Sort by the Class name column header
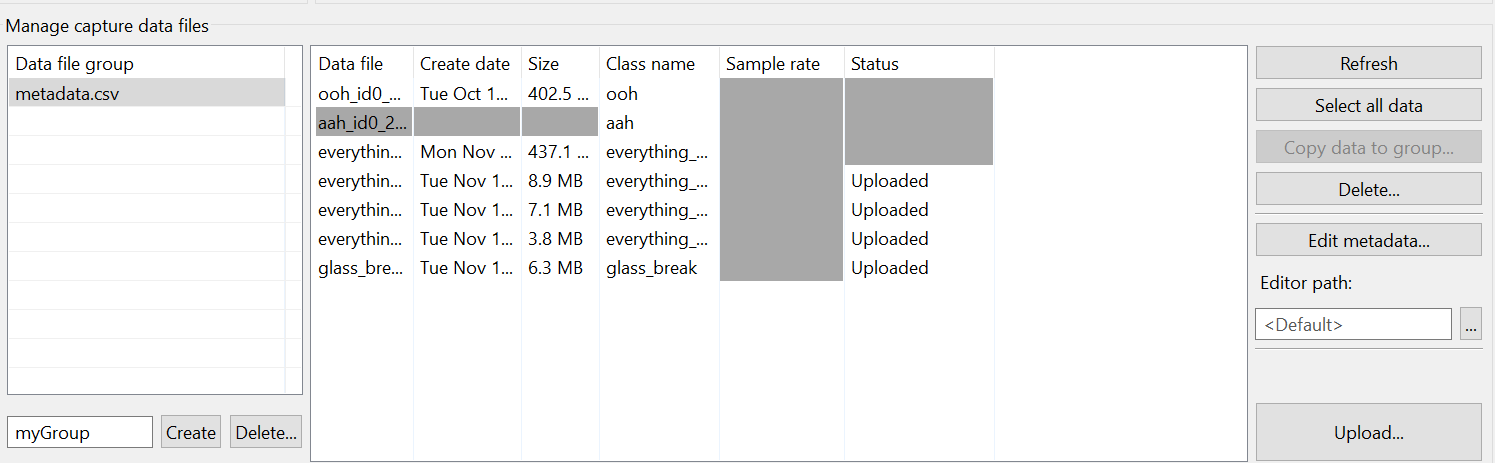1495x463 pixels. (x=650, y=64)
